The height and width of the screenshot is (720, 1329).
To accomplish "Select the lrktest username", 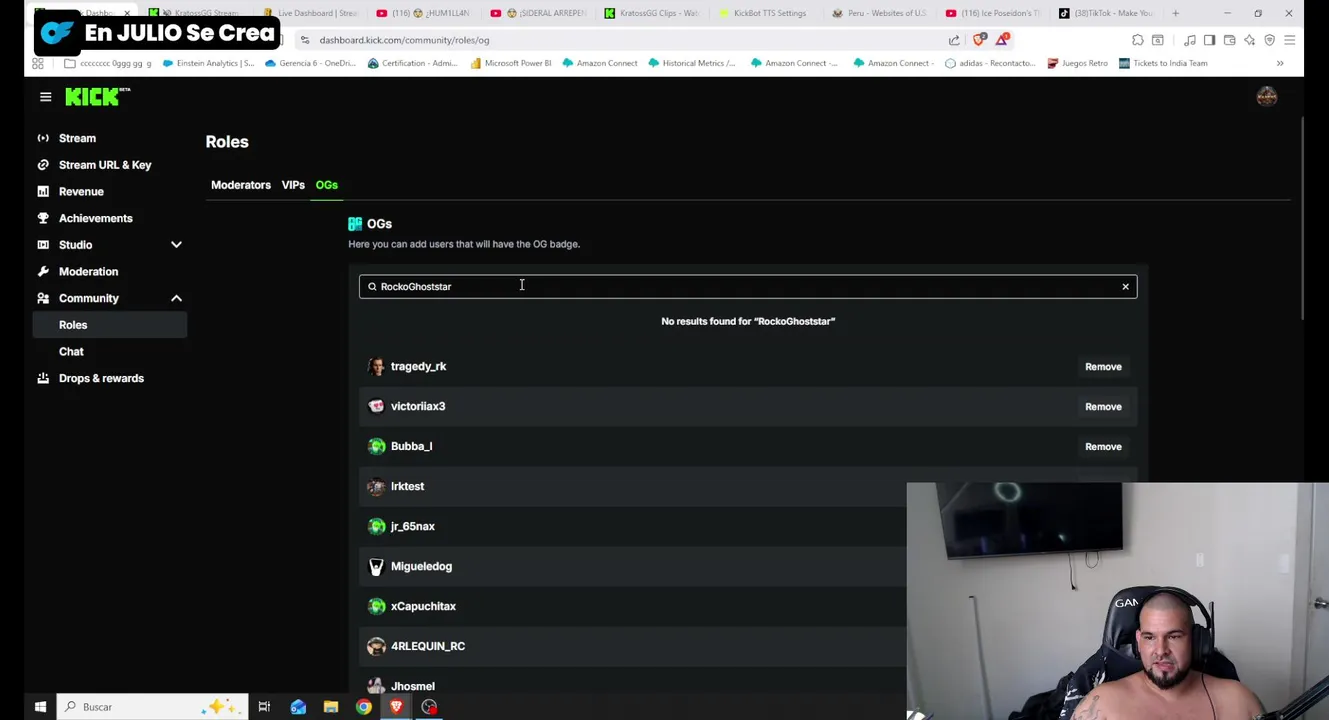I will coord(407,487).
